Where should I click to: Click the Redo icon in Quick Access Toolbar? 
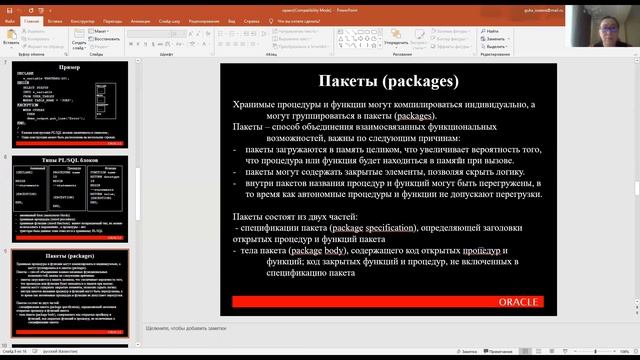coord(31,11)
